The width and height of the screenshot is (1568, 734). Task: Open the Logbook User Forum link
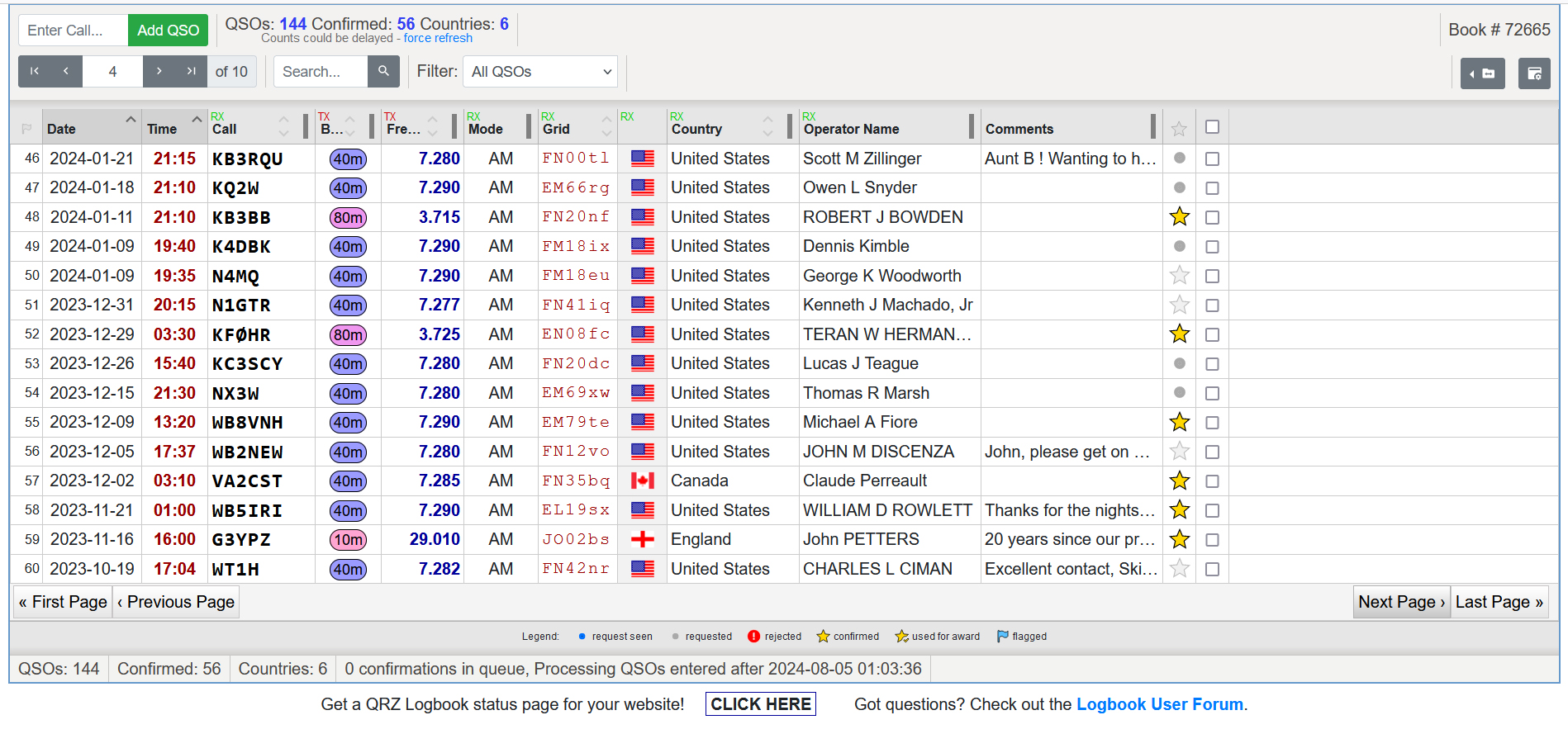[x=1160, y=704]
